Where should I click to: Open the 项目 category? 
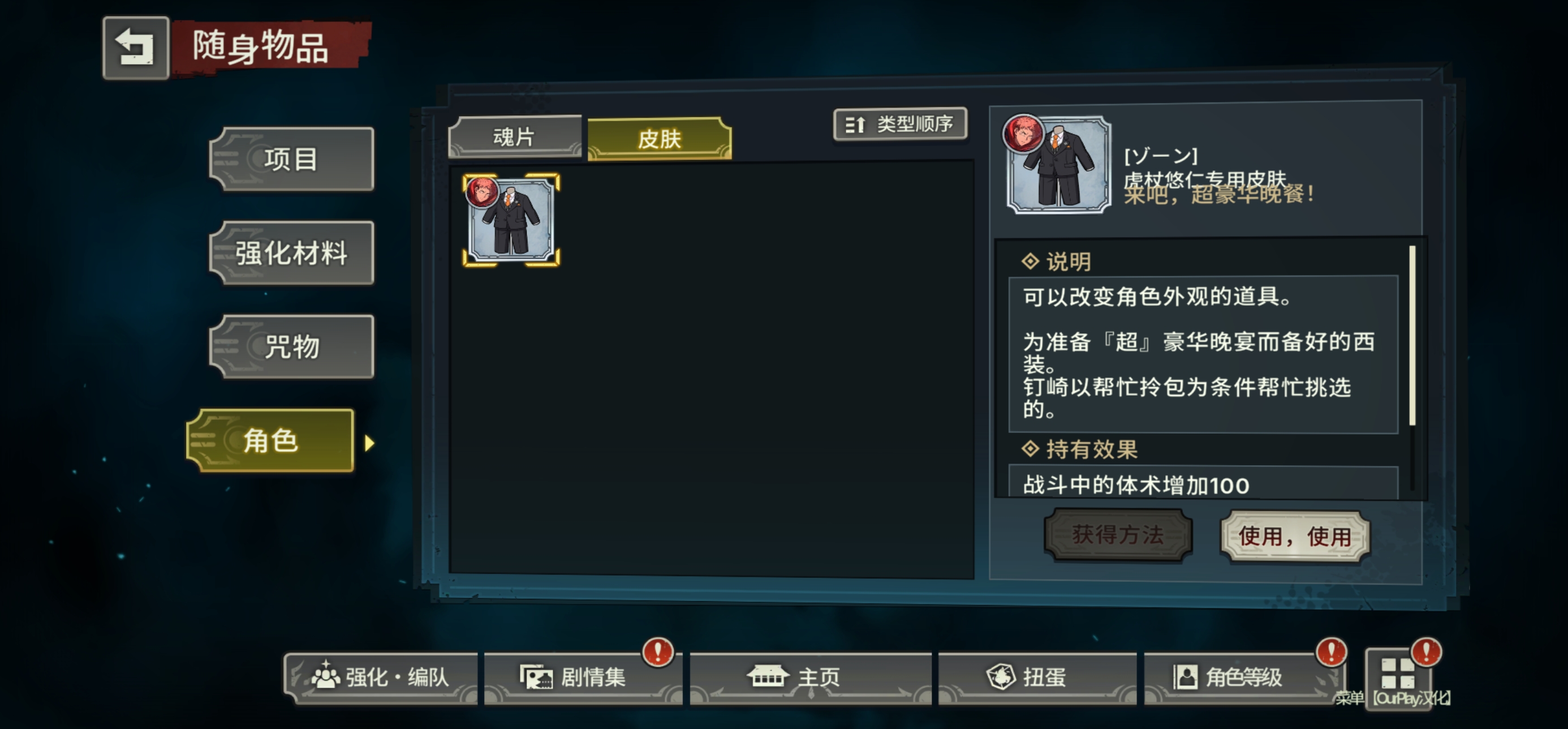pos(291,159)
